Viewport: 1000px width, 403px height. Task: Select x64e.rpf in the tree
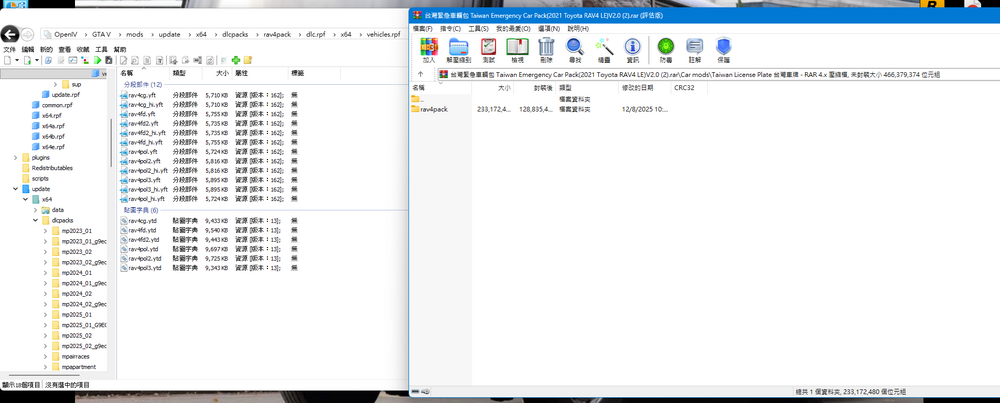(47, 147)
